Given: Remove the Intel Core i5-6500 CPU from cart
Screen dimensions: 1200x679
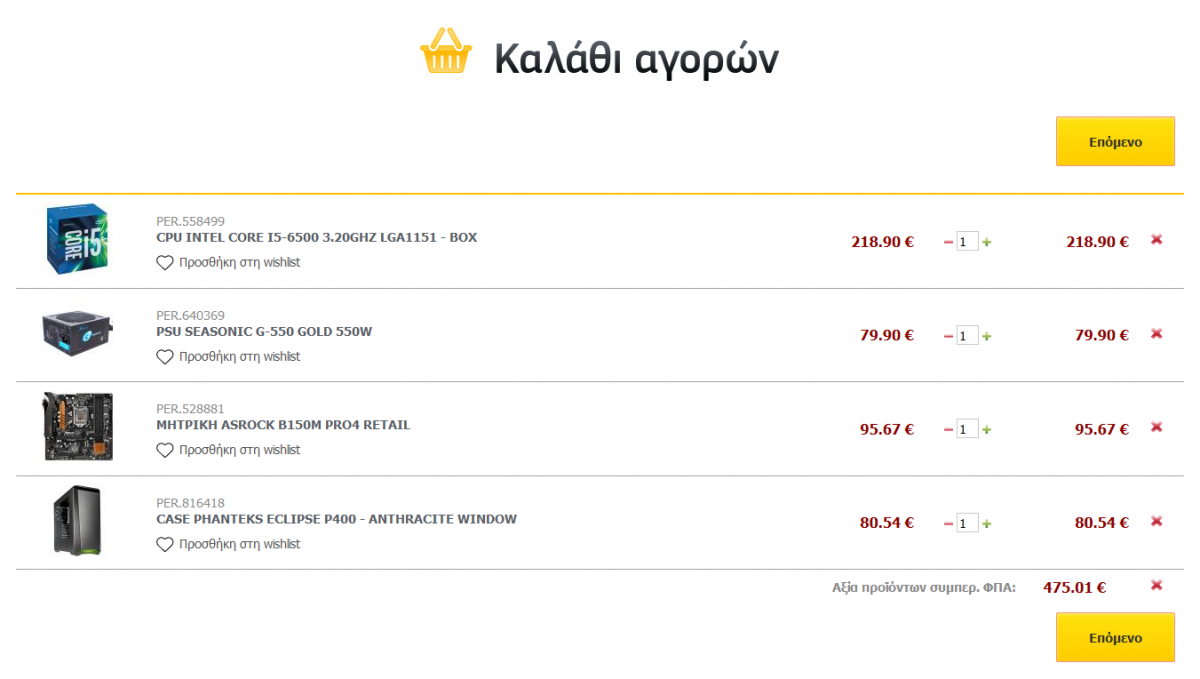Looking at the screenshot, I should 1156,240.
